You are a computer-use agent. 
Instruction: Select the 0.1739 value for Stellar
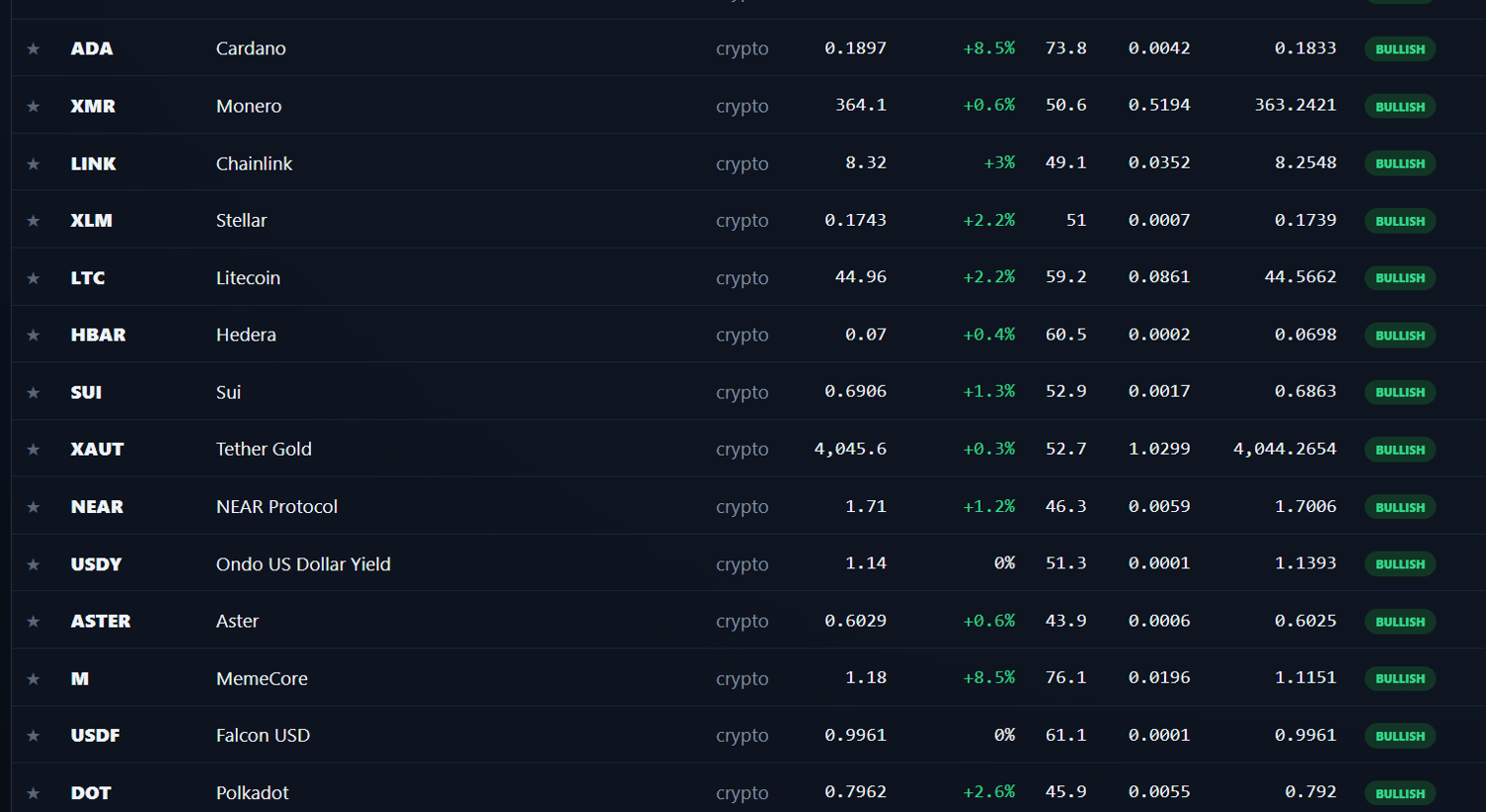(1305, 220)
